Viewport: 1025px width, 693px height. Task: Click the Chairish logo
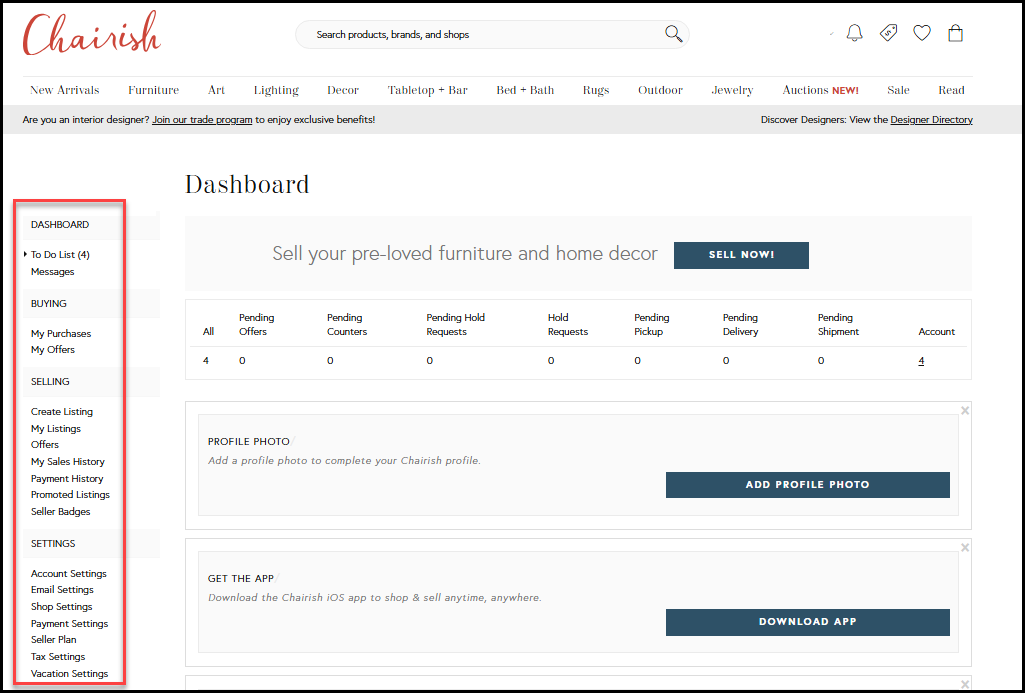pos(92,34)
